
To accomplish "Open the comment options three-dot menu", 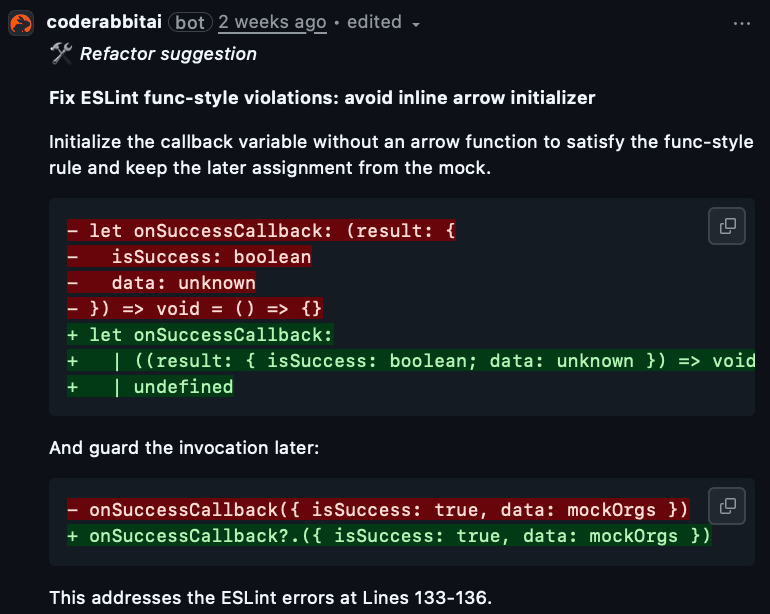I will [741, 22].
